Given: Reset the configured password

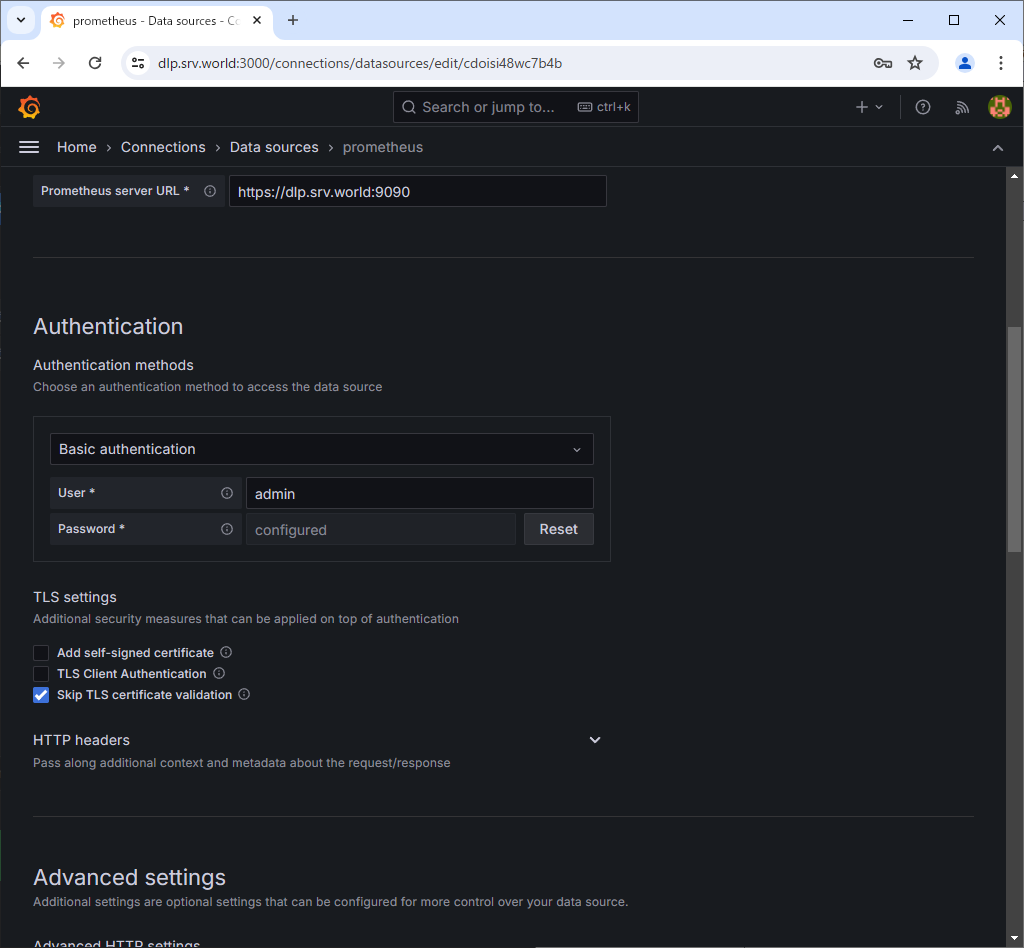Looking at the screenshot, I should pyautogui.click(x=559, y=529).
